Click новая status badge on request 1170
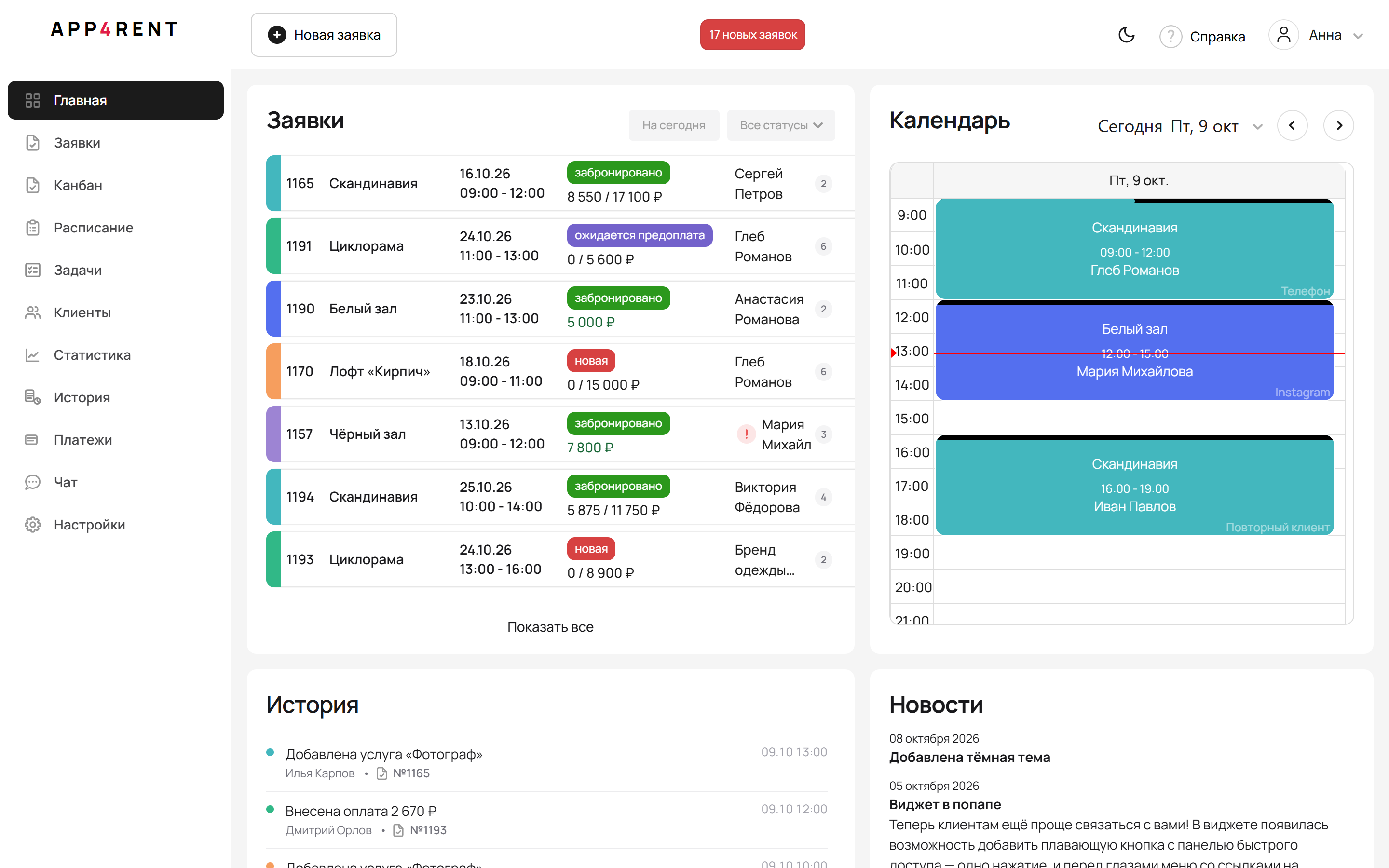 pos(591,361)
